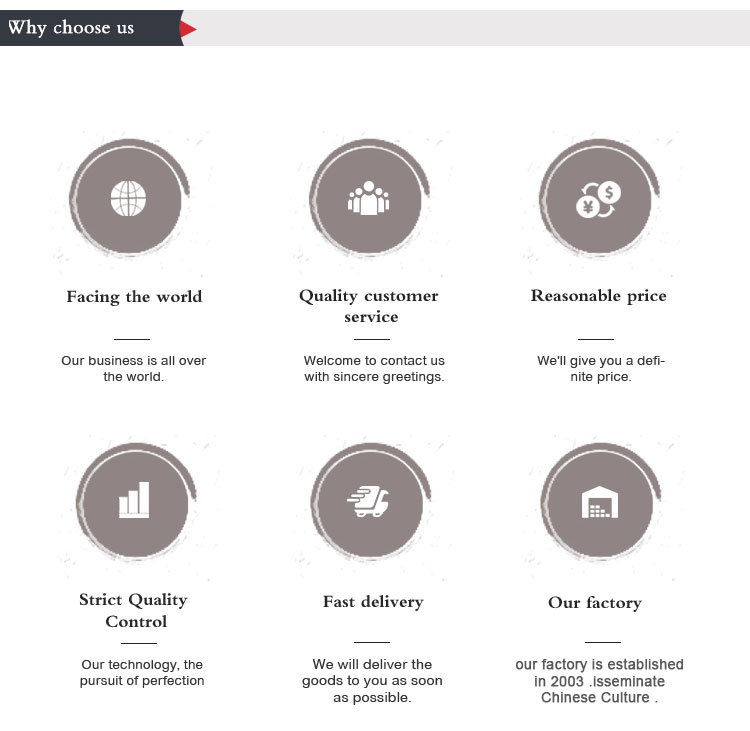The height and width of the screenshot is (731, 750).
Task: Click the 'Our factory' heading
Action: click(x=594, y=603)
